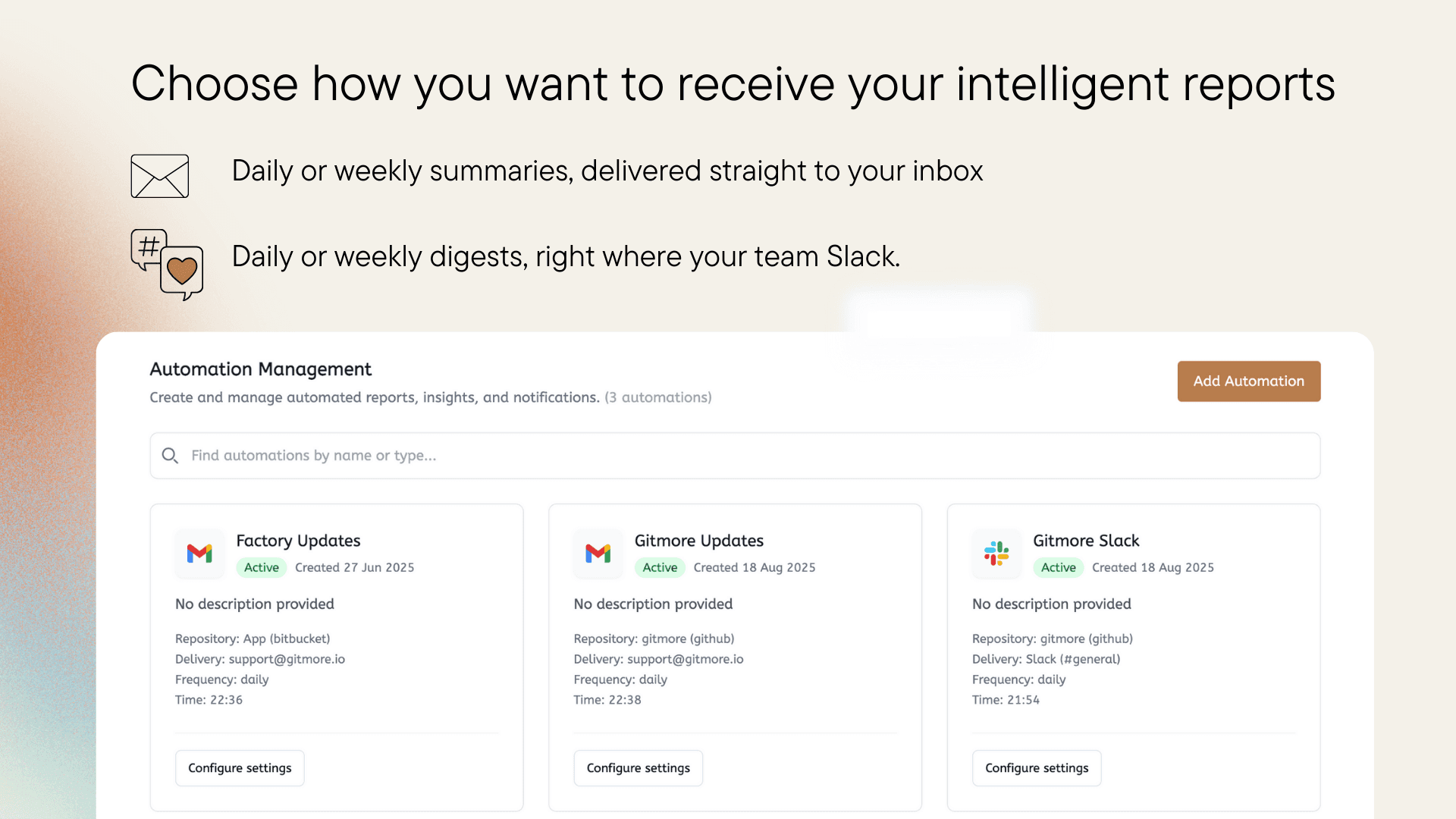Select the Factory Updates card title
Screen dimensions: 1456x819
coord(298,541)
